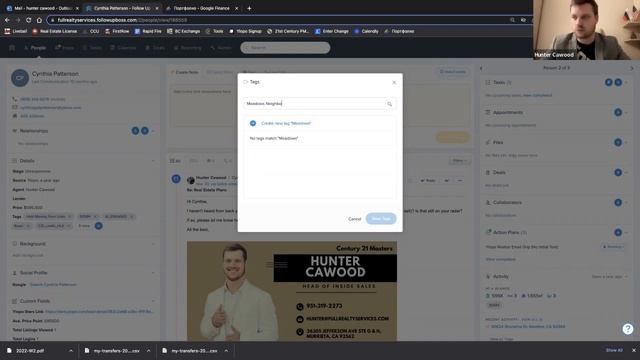Click the plus icon beside Create new tag
The width and height of the screenshot is (640, 360).
click(253, 123)
